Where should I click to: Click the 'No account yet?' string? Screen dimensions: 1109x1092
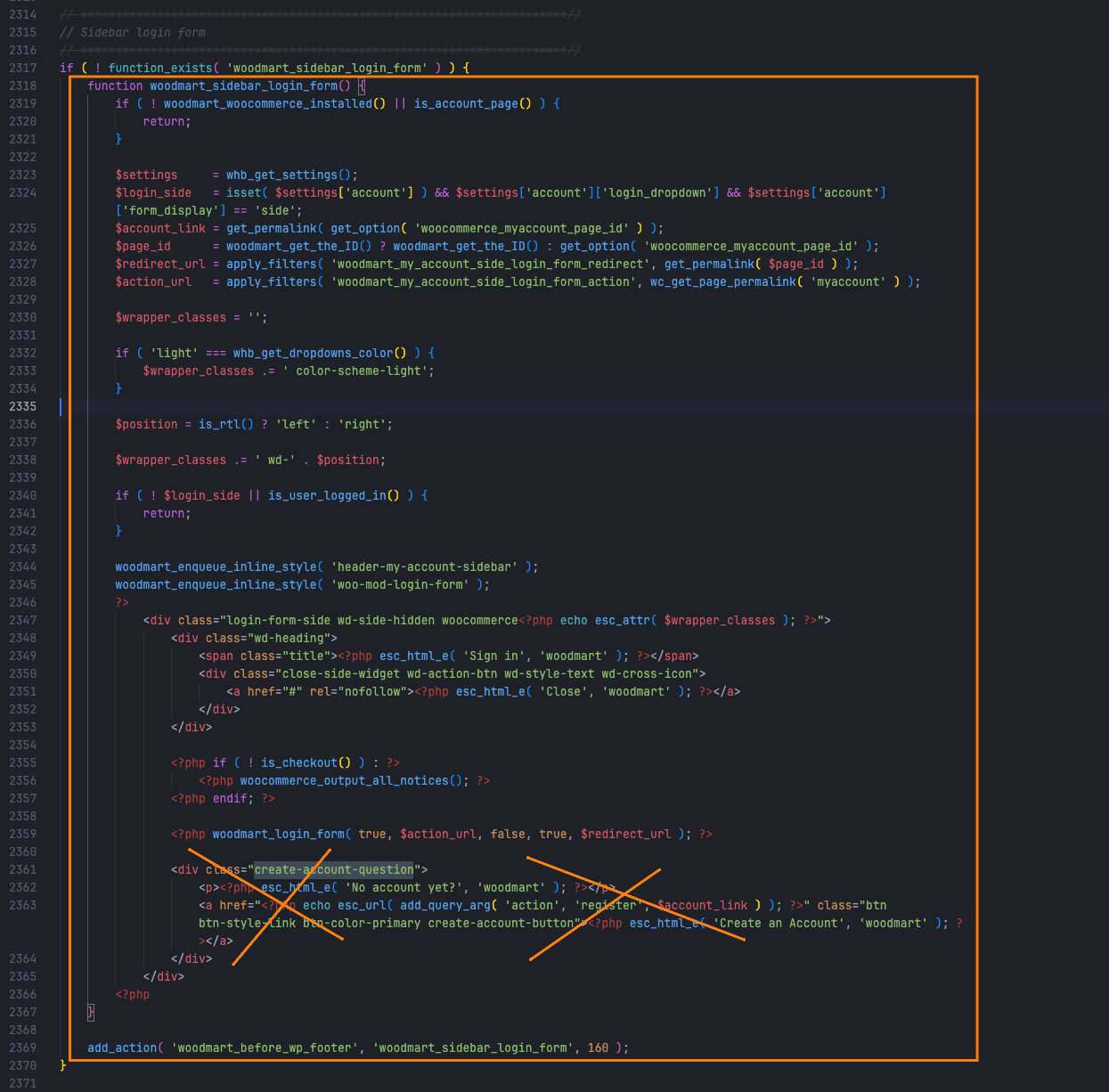[x=404, y=887]
